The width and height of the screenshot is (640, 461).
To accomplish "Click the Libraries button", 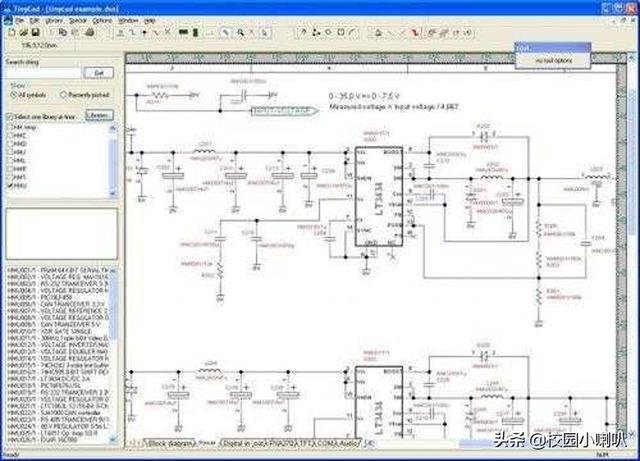I will pos(99,116).
